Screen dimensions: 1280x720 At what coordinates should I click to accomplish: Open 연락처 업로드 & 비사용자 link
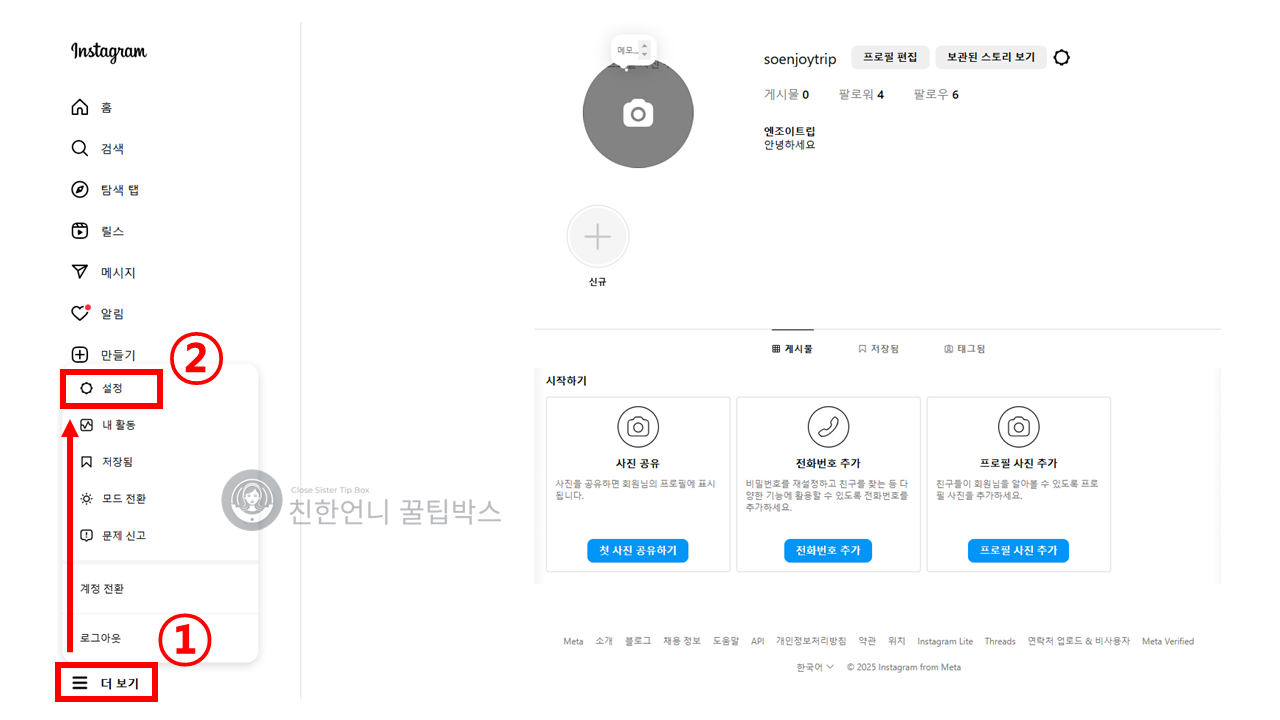(1079, 641)
